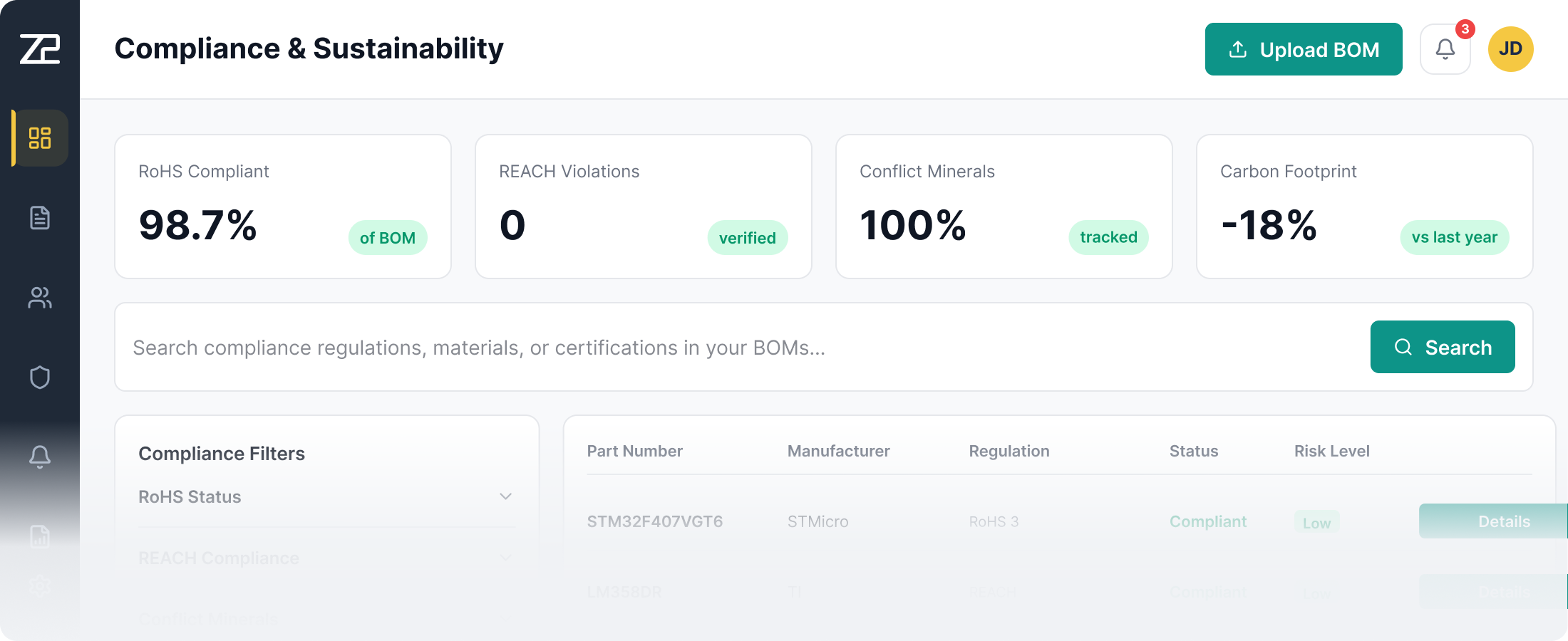Click the RoHS 3 regulation cell
The height and width of the screenshot is (641, 1568).
(994, 521)
